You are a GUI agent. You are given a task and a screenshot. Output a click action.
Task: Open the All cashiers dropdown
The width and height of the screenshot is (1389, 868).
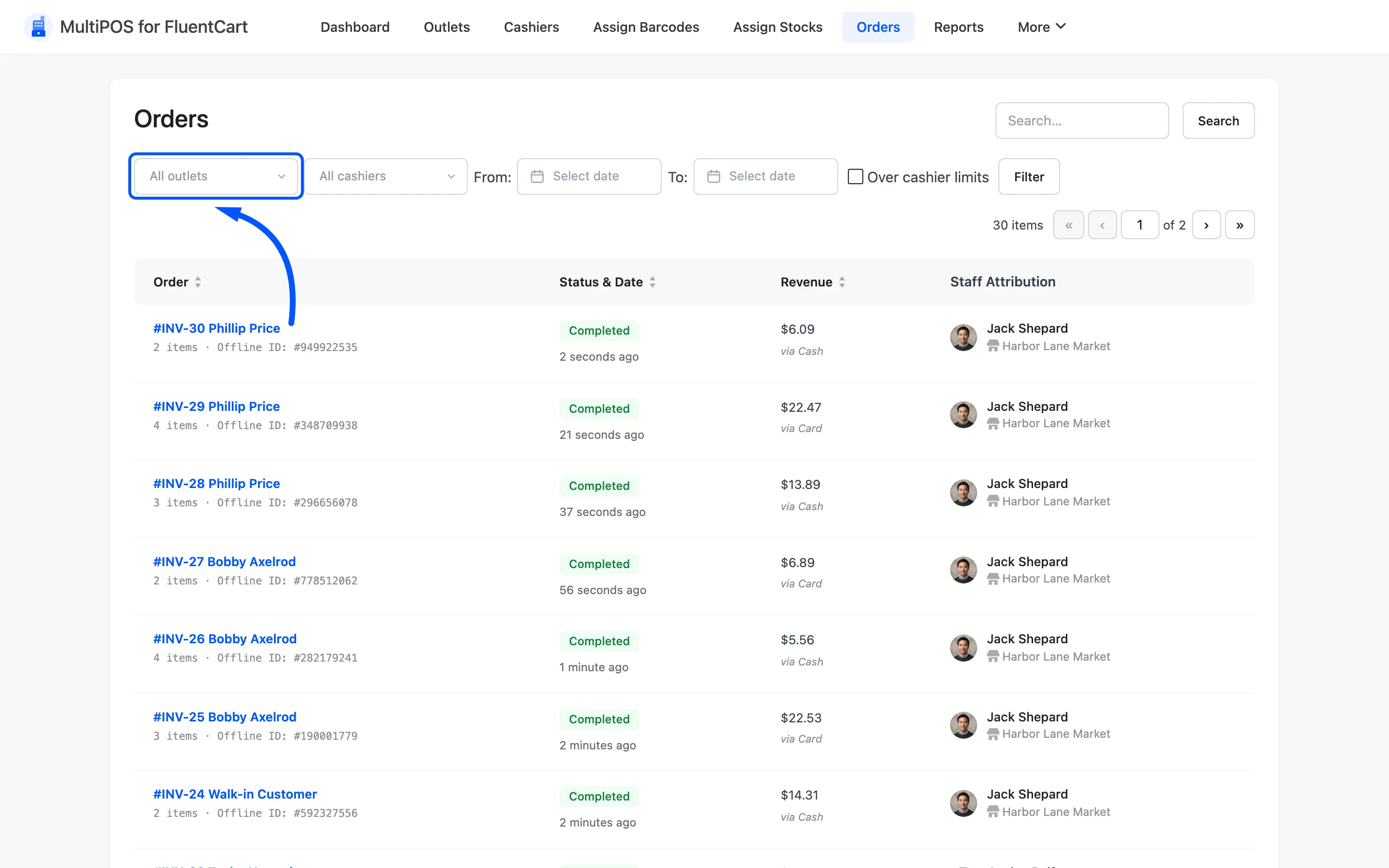pyautogui.click(x=386, y=176)
